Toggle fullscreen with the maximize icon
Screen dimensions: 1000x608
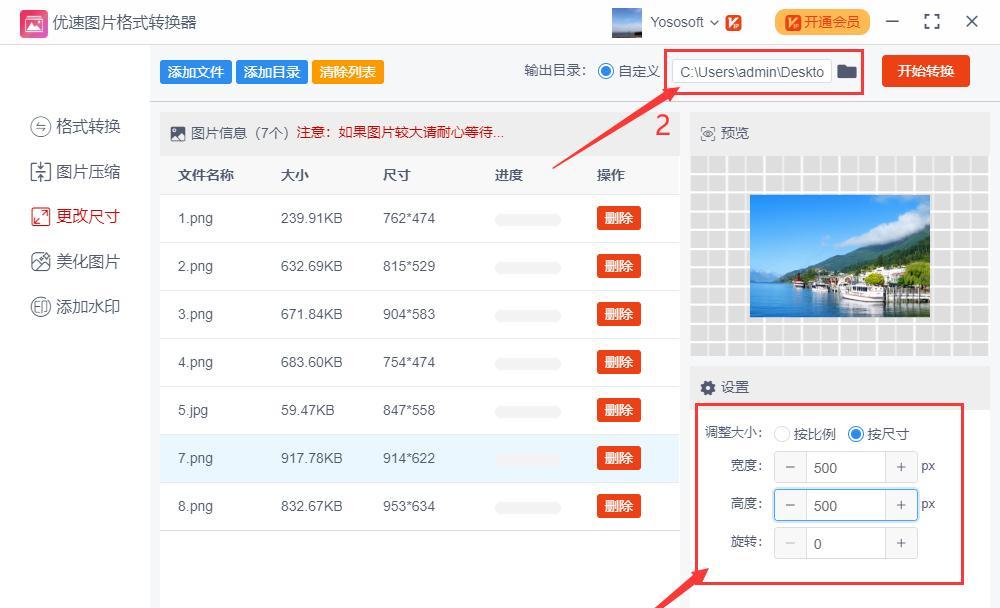click(x=932, y=22)
